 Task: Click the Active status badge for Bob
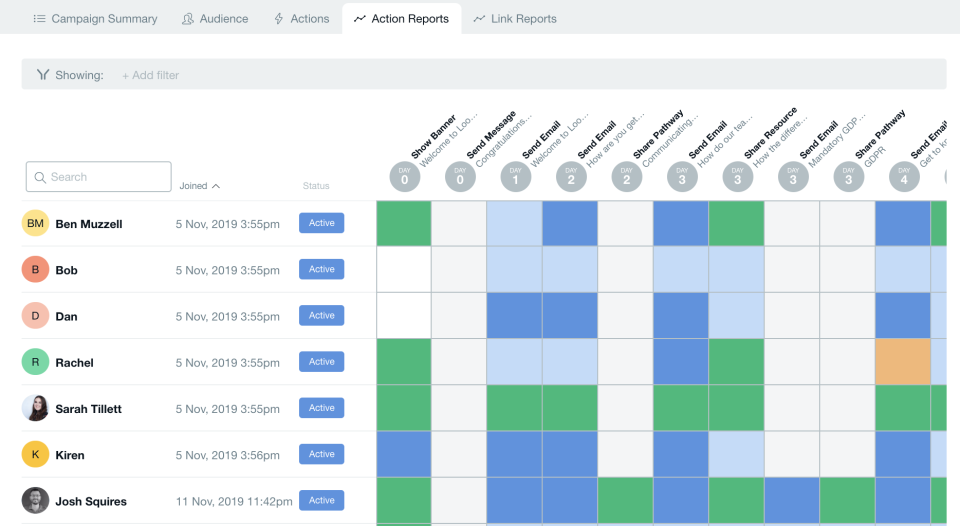[321, 269]
